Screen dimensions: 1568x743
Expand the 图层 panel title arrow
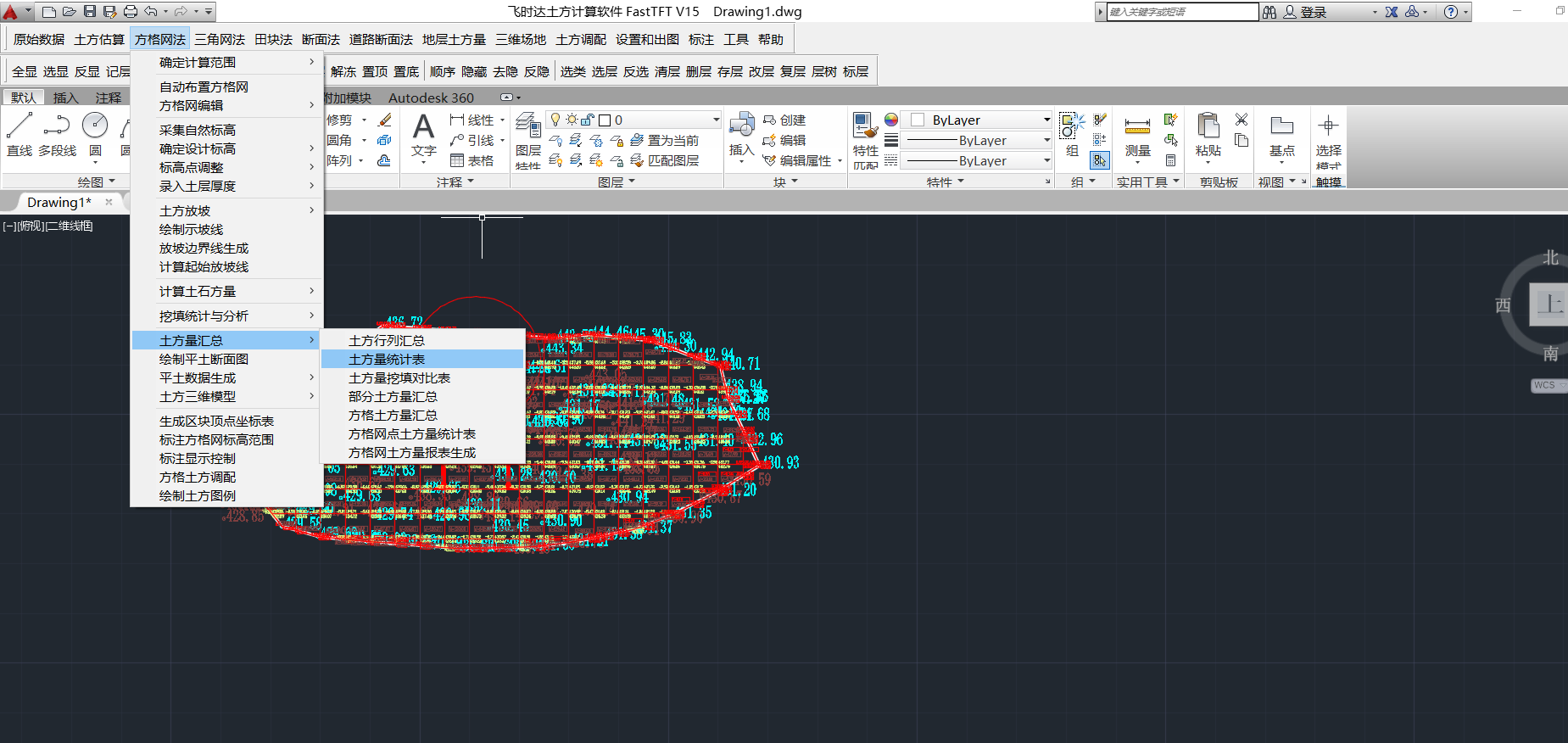pos(632,182)
